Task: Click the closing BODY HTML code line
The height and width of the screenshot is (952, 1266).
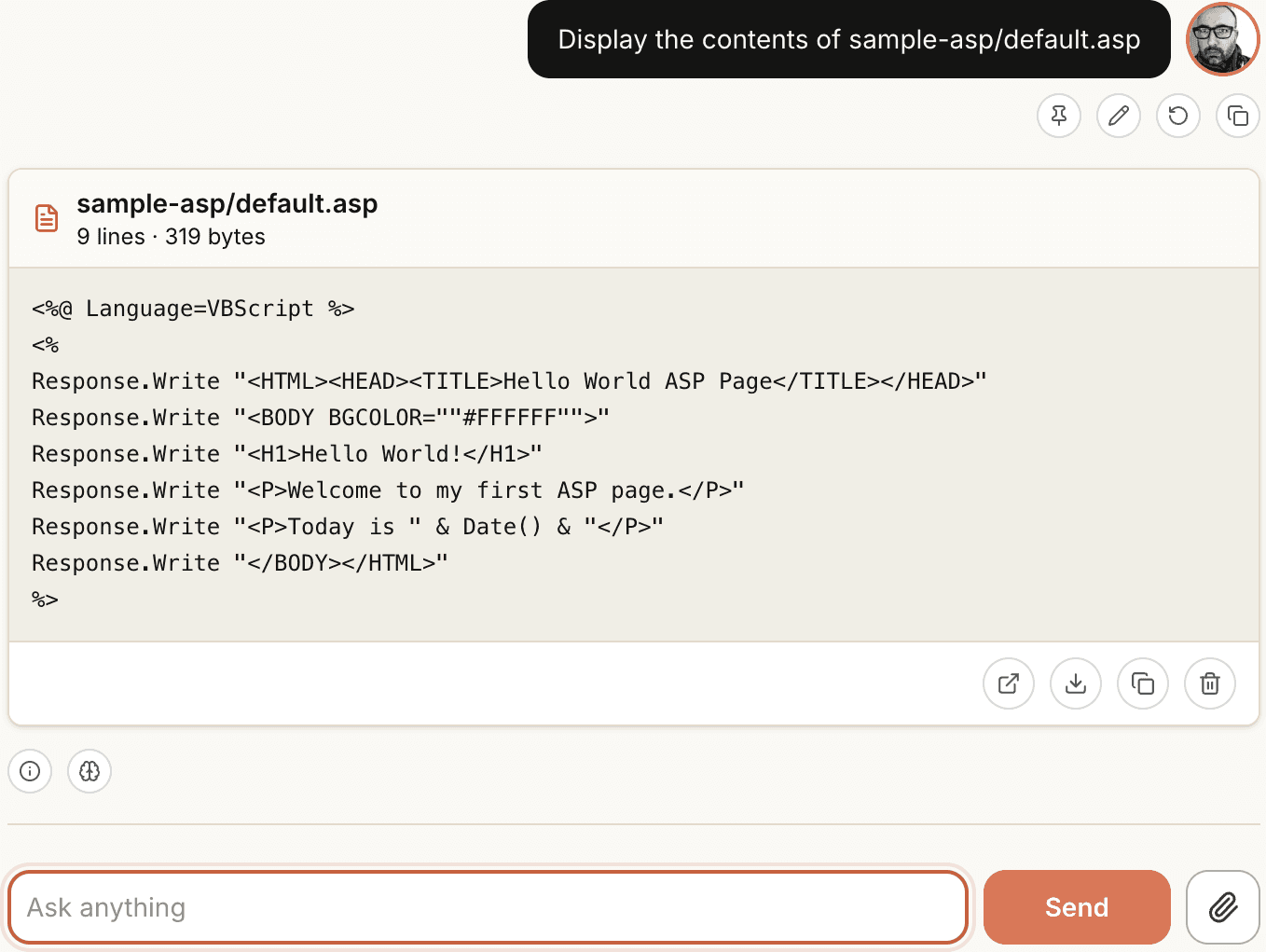Action: click(x=240, y=563)
